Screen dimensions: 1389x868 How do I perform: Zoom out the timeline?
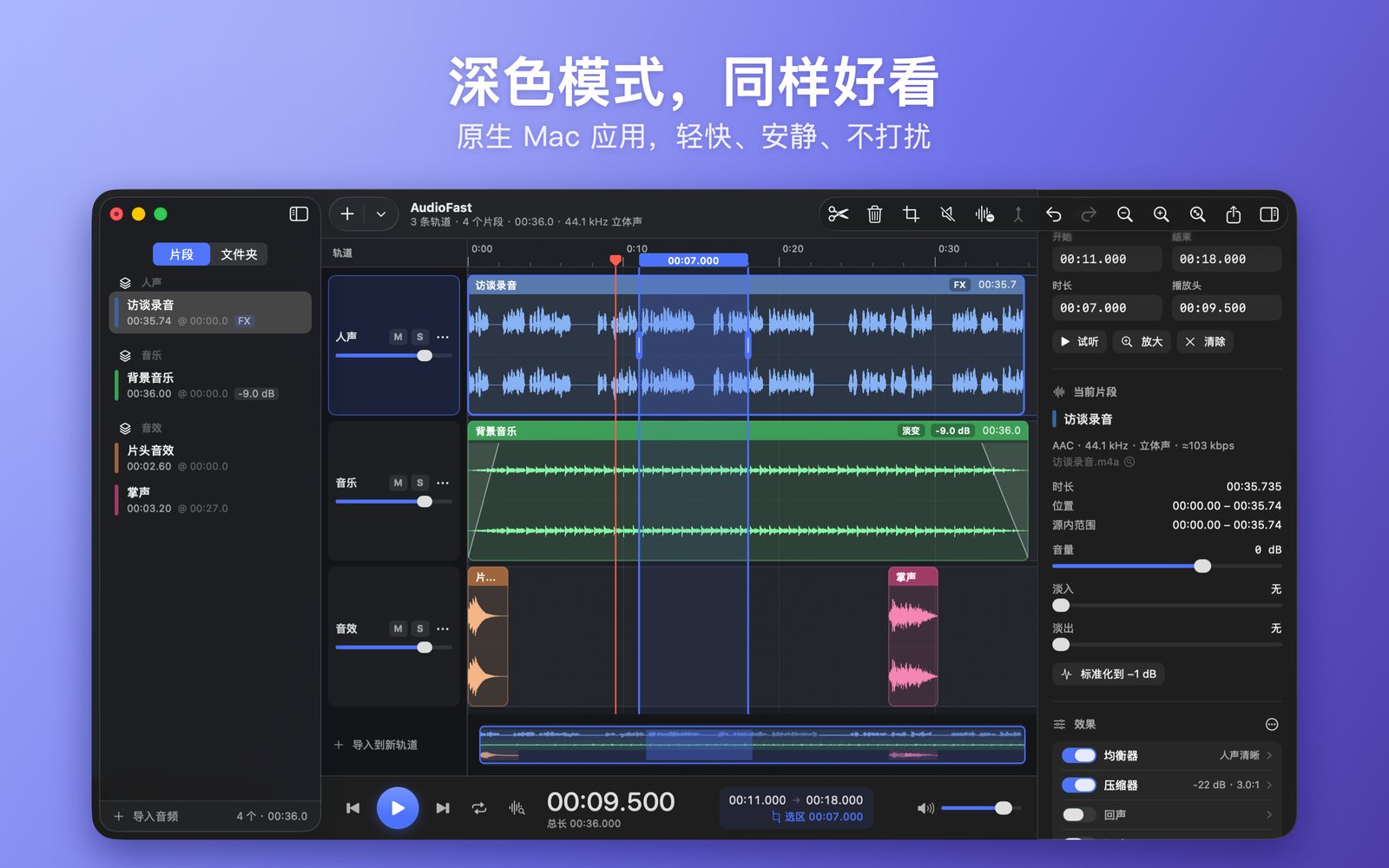click(x=1125, y=214)
